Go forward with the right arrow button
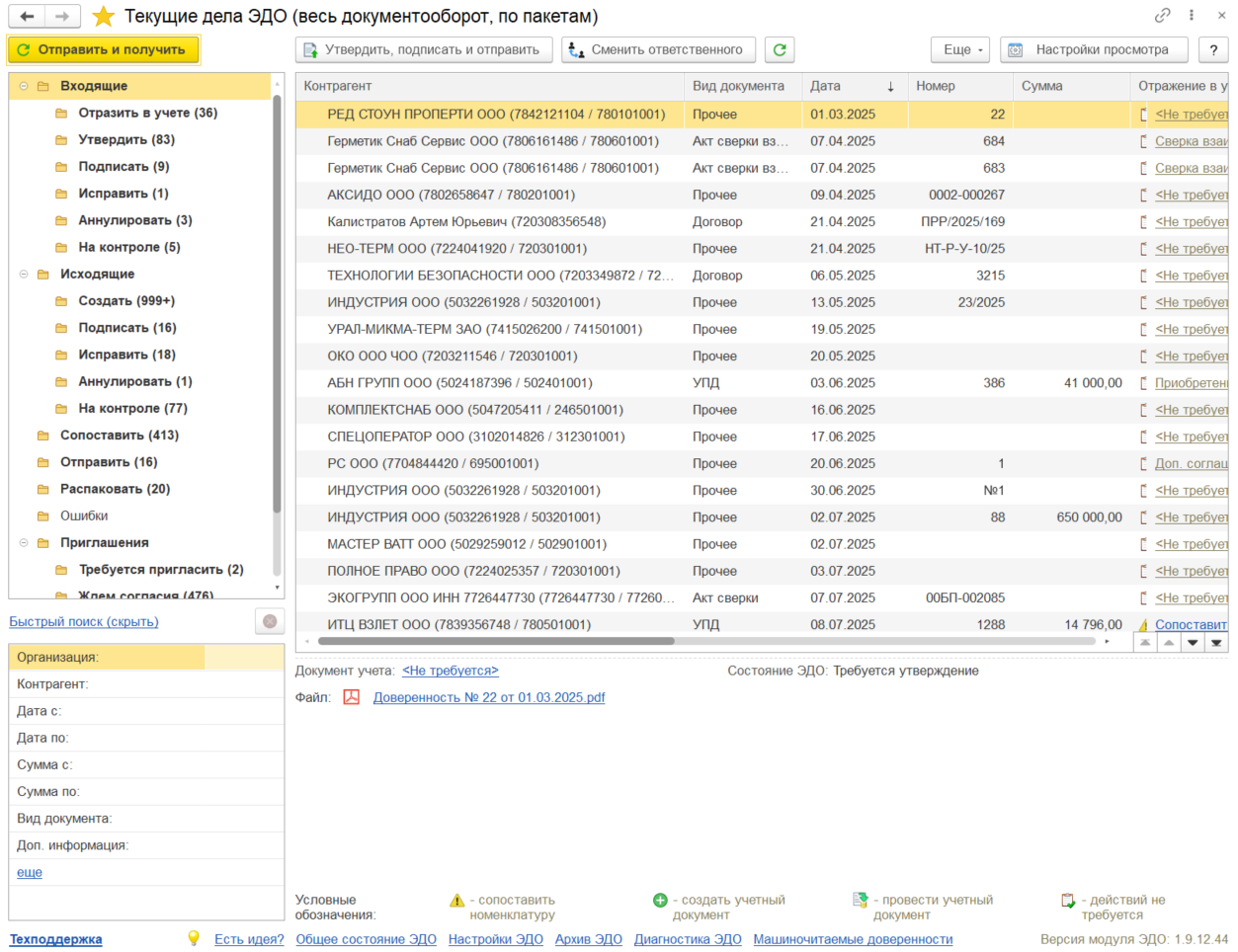This screenshot has width=1238, height=952. [62, 16]
